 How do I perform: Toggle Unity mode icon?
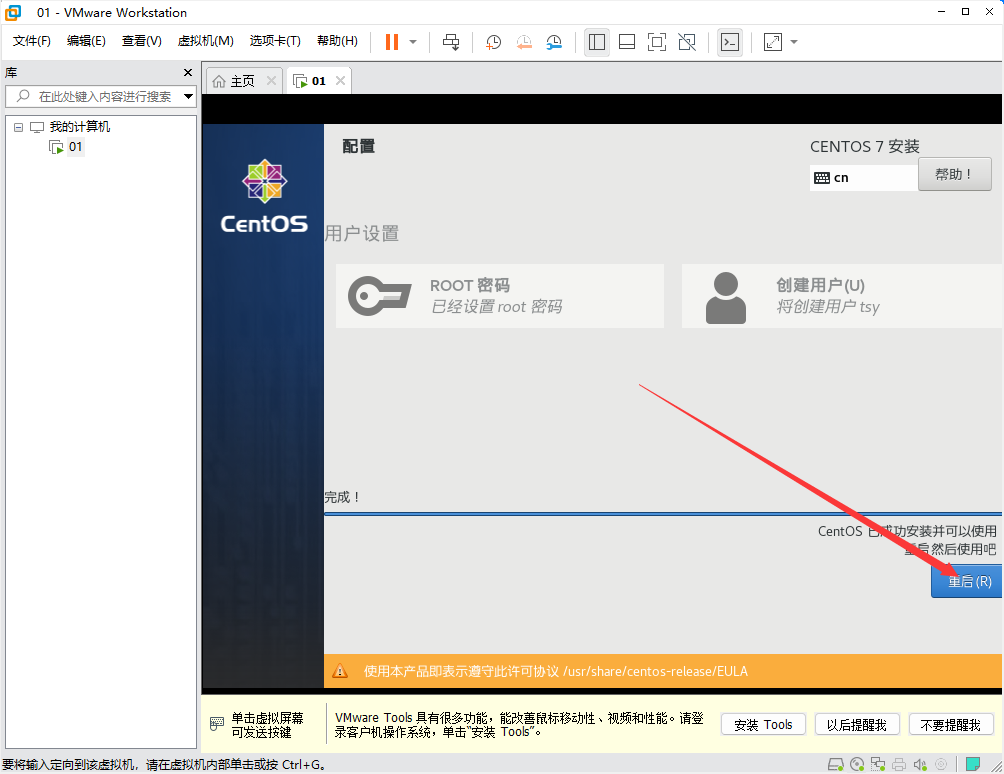click(x=687, y=42)
